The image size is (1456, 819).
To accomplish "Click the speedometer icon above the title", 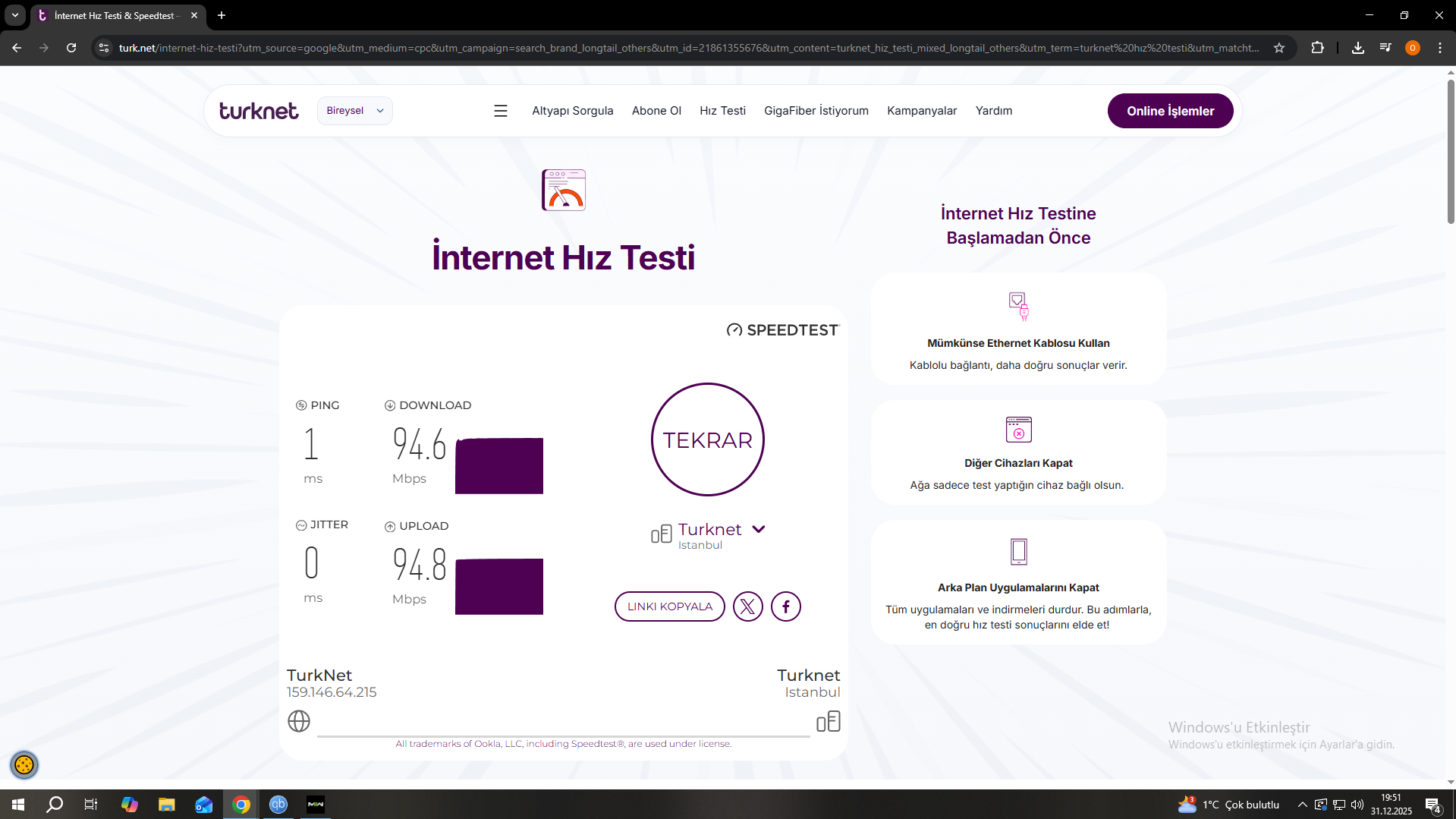I will pos(564,190).
